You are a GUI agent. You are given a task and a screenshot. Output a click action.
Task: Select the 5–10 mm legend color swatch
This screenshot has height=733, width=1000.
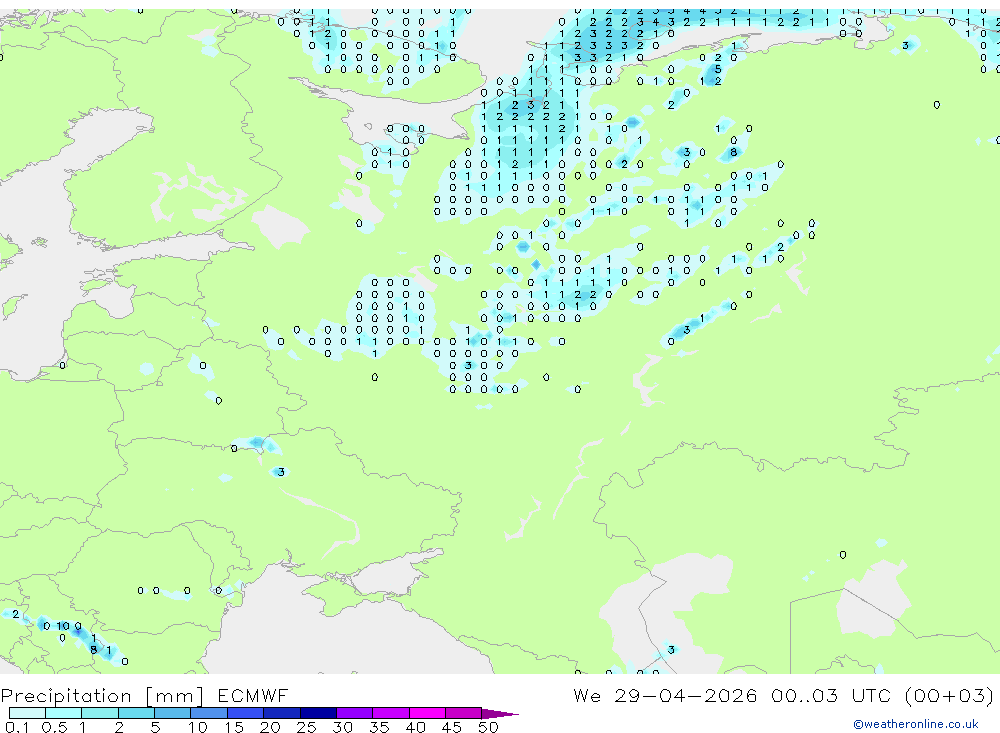[x=173, y=713]
